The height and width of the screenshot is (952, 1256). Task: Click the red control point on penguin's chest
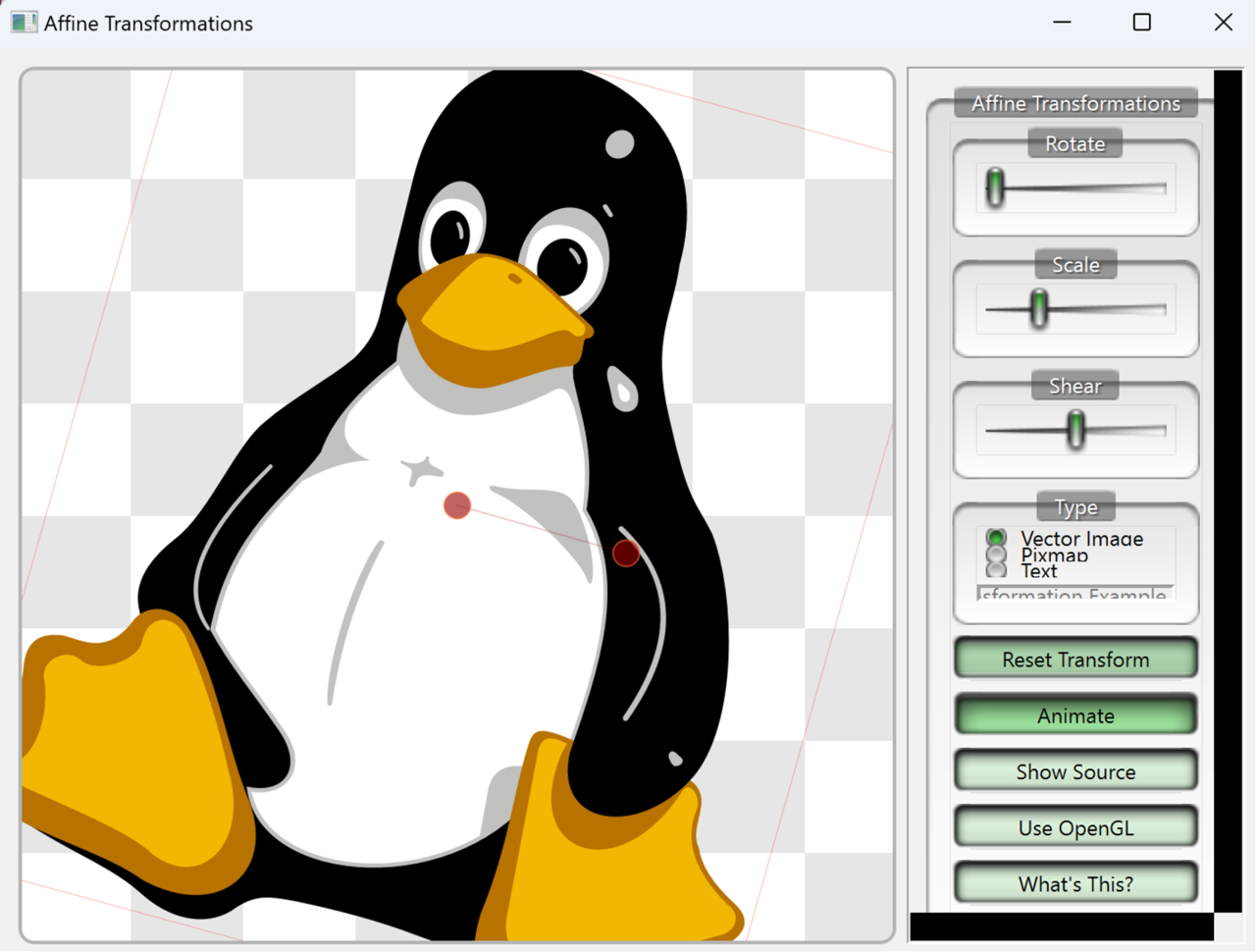pyautogui.click(x=455, y=504)
